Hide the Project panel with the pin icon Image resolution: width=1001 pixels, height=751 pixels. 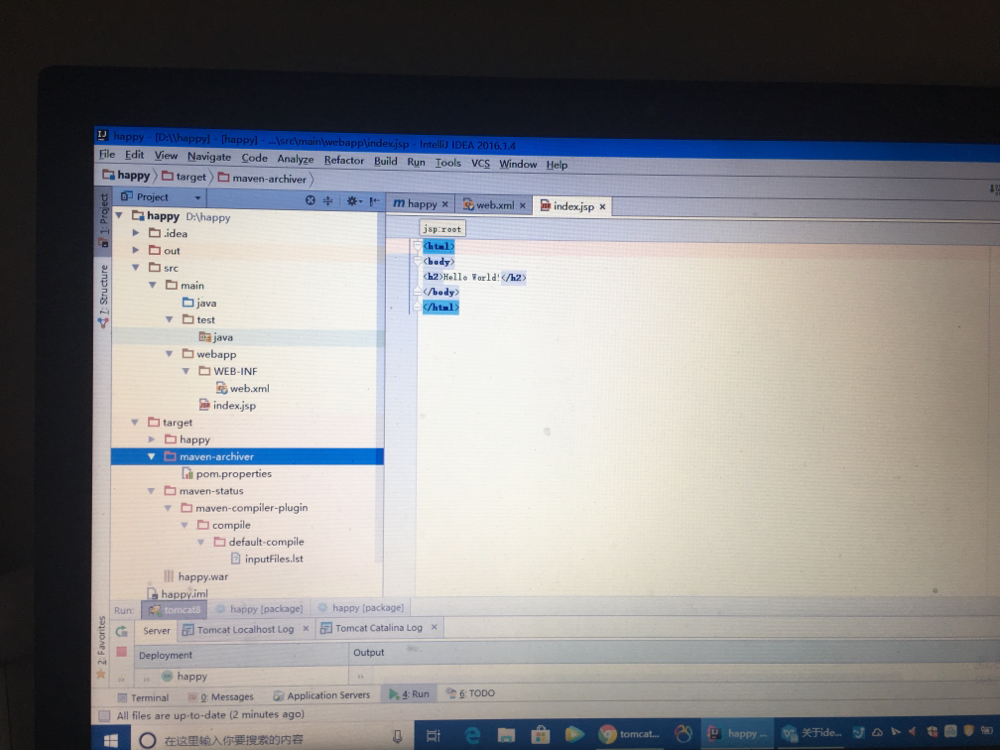pos(373,201)
